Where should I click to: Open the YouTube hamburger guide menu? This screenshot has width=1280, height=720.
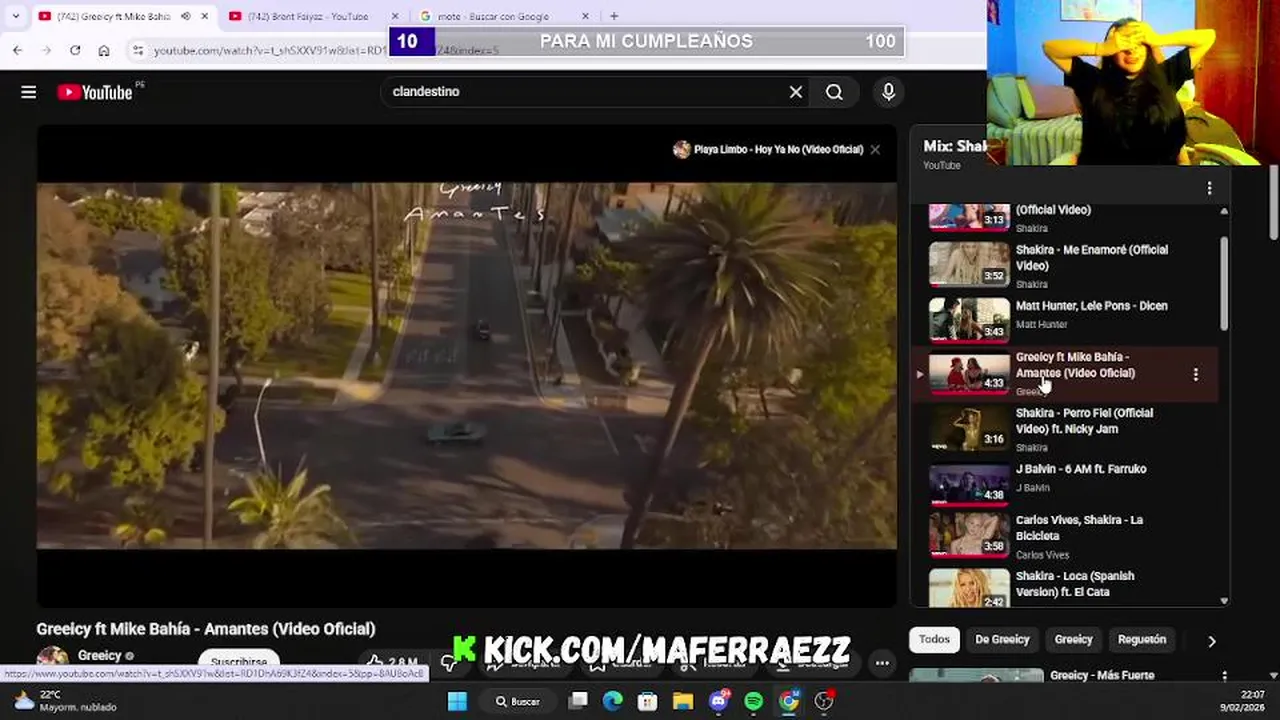coord(28,92)
